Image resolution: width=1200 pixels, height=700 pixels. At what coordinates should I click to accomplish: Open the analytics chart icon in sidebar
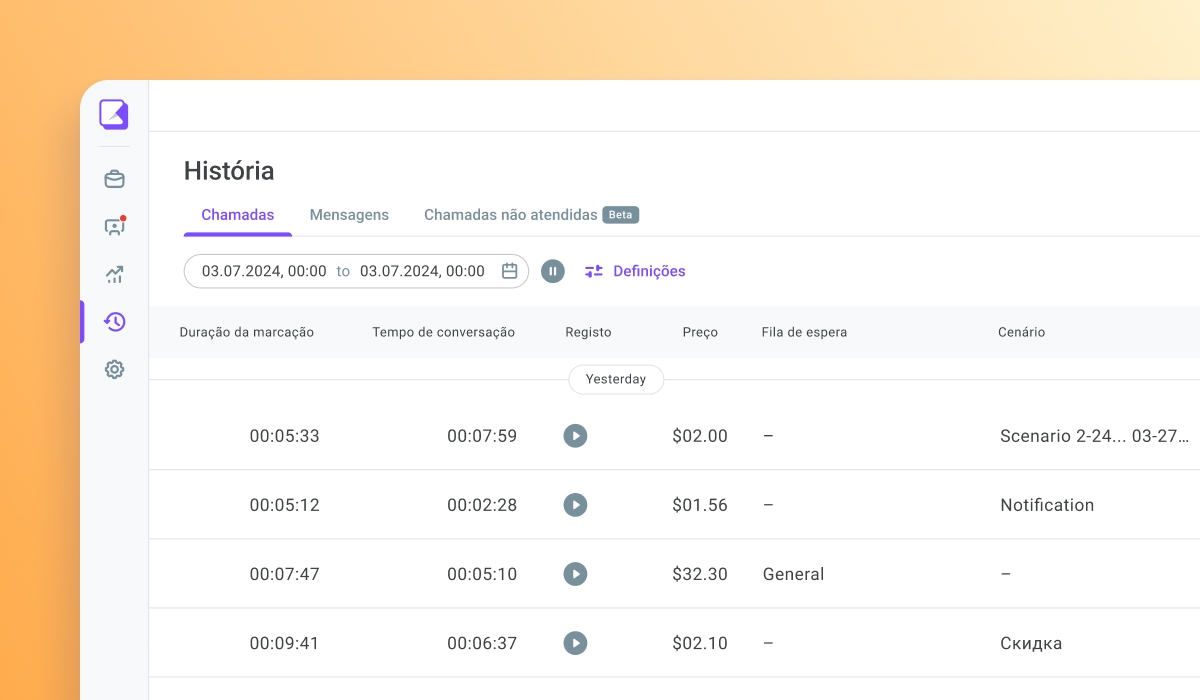pyautogui.click(x=114, y=274)
